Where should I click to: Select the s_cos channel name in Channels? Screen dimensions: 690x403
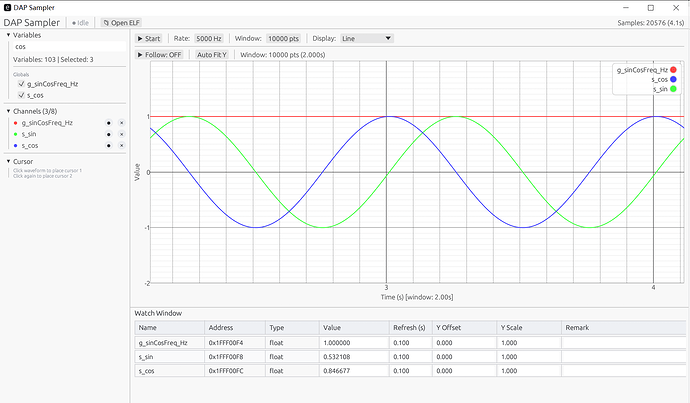30,146
